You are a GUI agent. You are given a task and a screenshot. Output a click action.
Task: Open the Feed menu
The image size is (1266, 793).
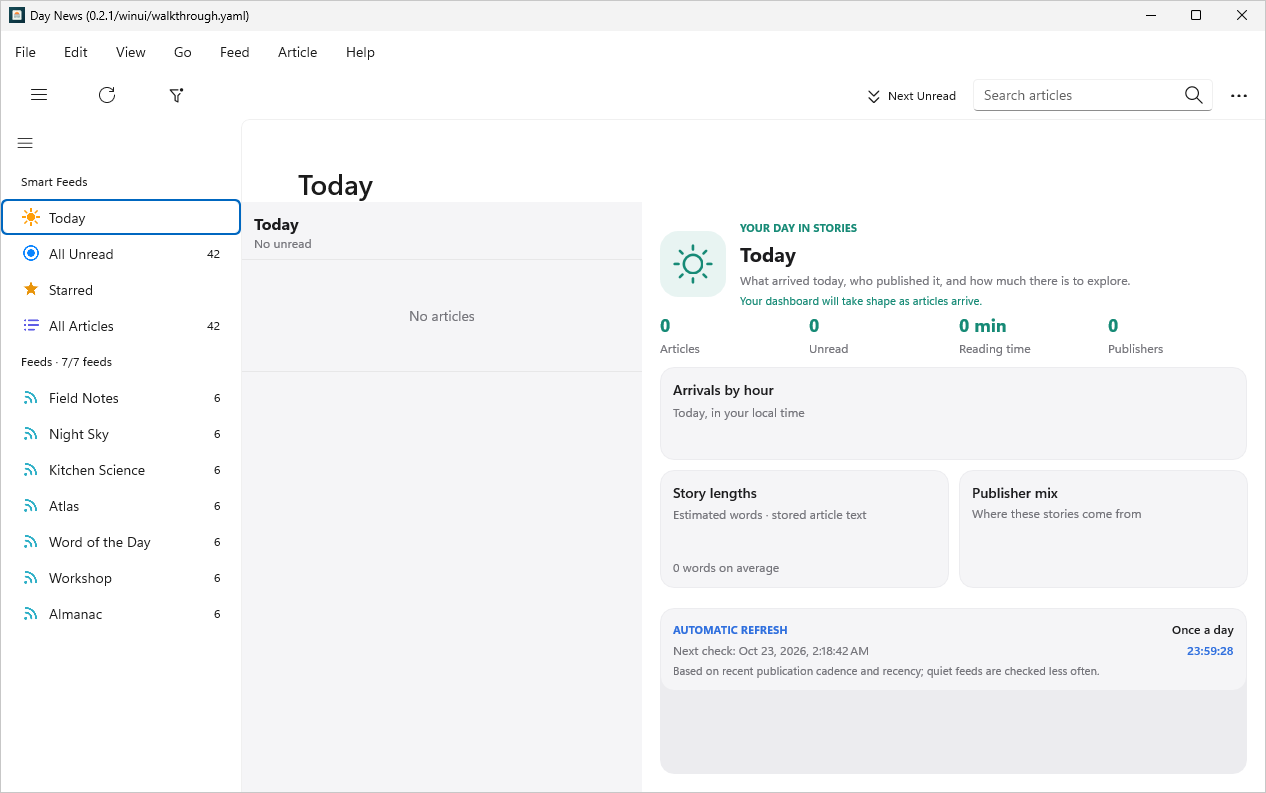click(x=235, y=52)
